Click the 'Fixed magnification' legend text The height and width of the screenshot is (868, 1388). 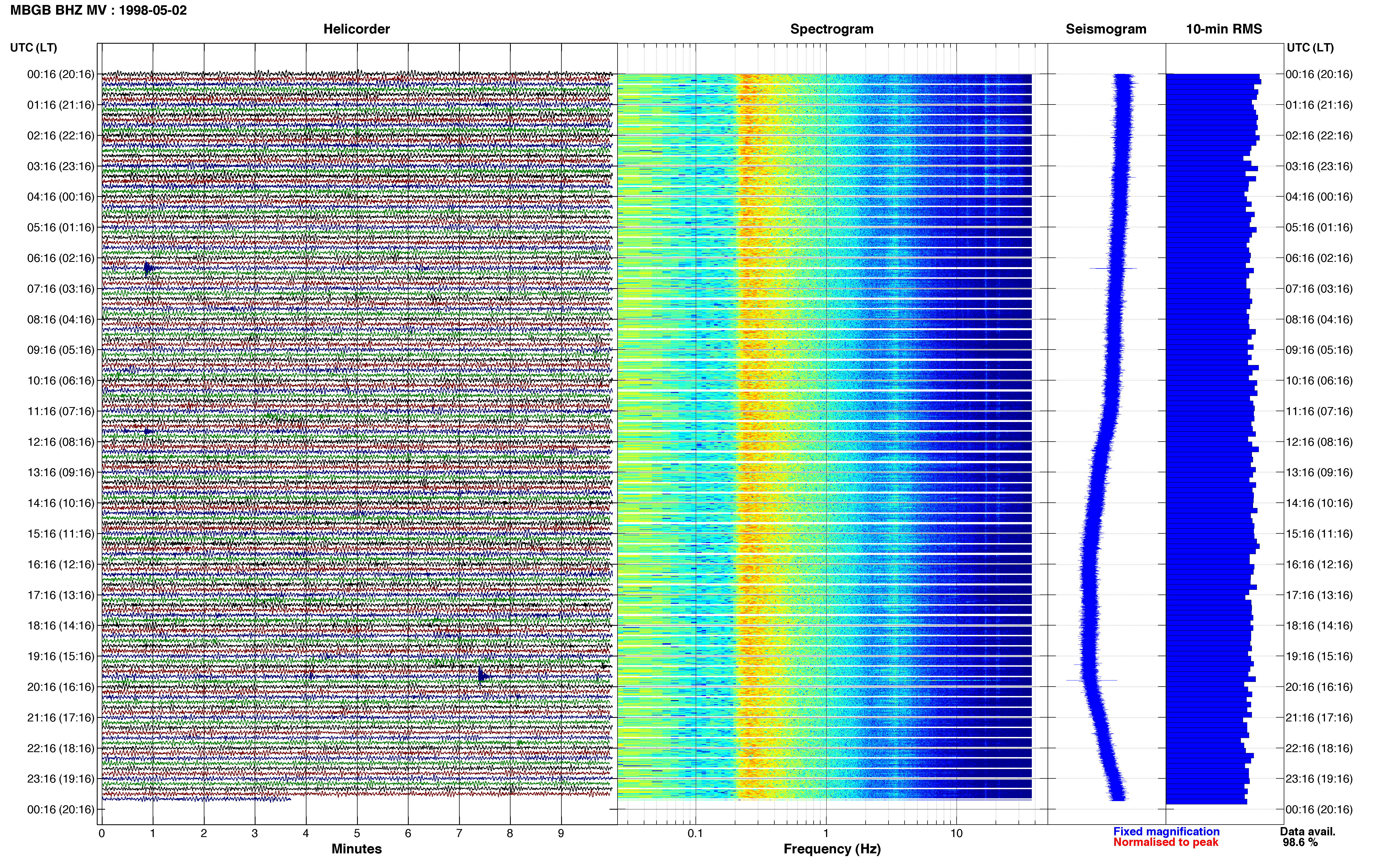click(x=1166, y=831)
